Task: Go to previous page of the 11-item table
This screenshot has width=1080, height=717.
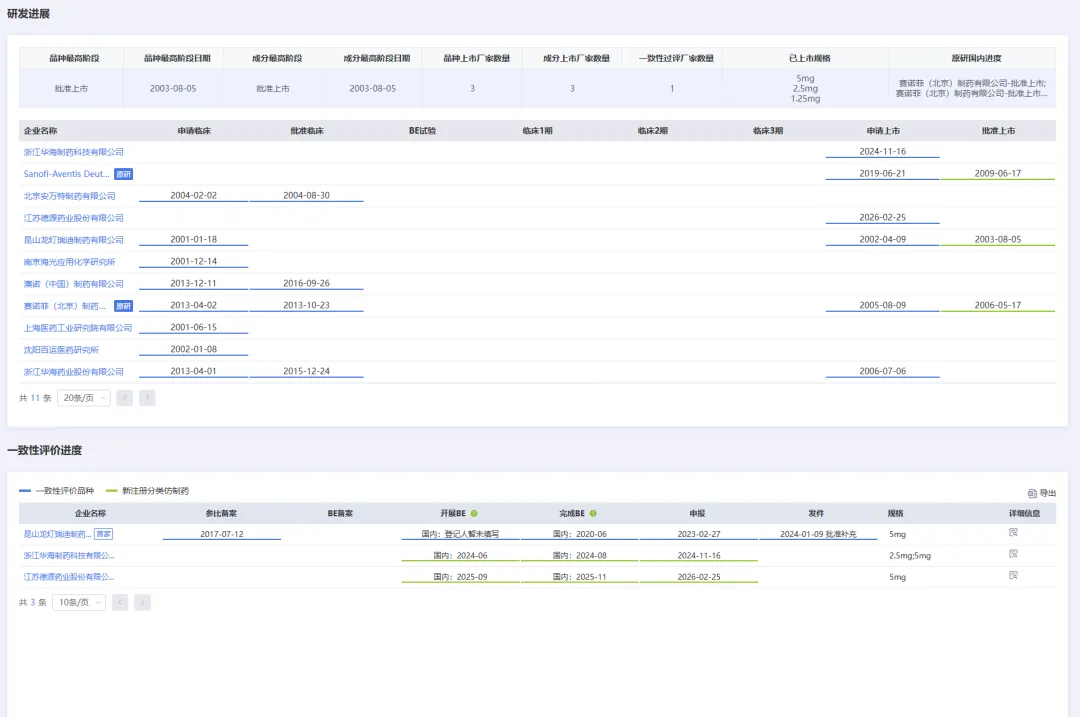Action: (125, 398)
